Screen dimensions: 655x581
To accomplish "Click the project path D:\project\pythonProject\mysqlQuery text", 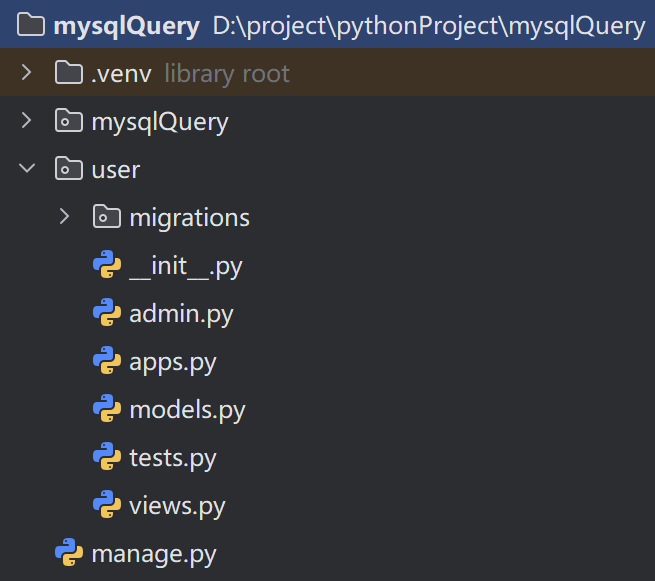I will [428, 25].
